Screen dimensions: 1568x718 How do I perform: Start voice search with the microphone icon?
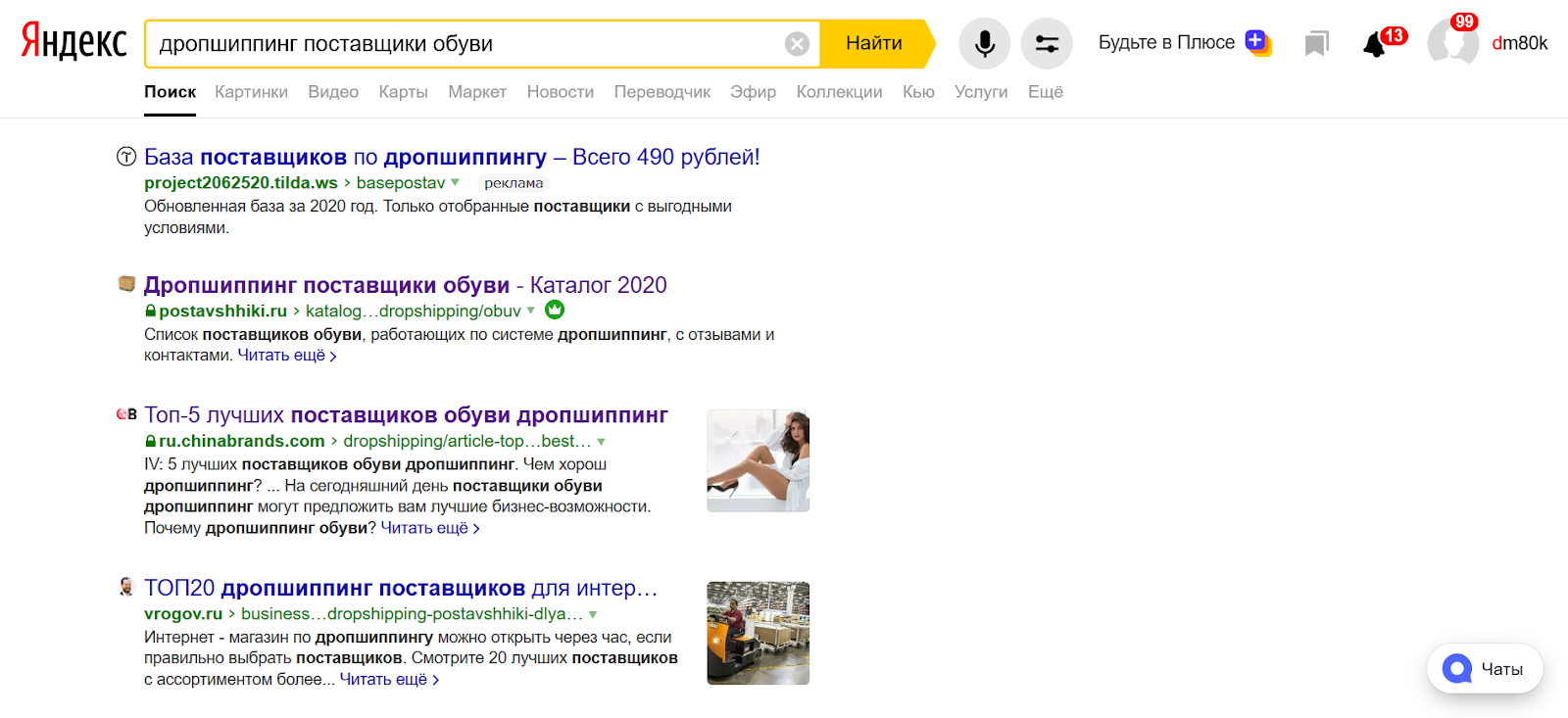coord(985,43)
